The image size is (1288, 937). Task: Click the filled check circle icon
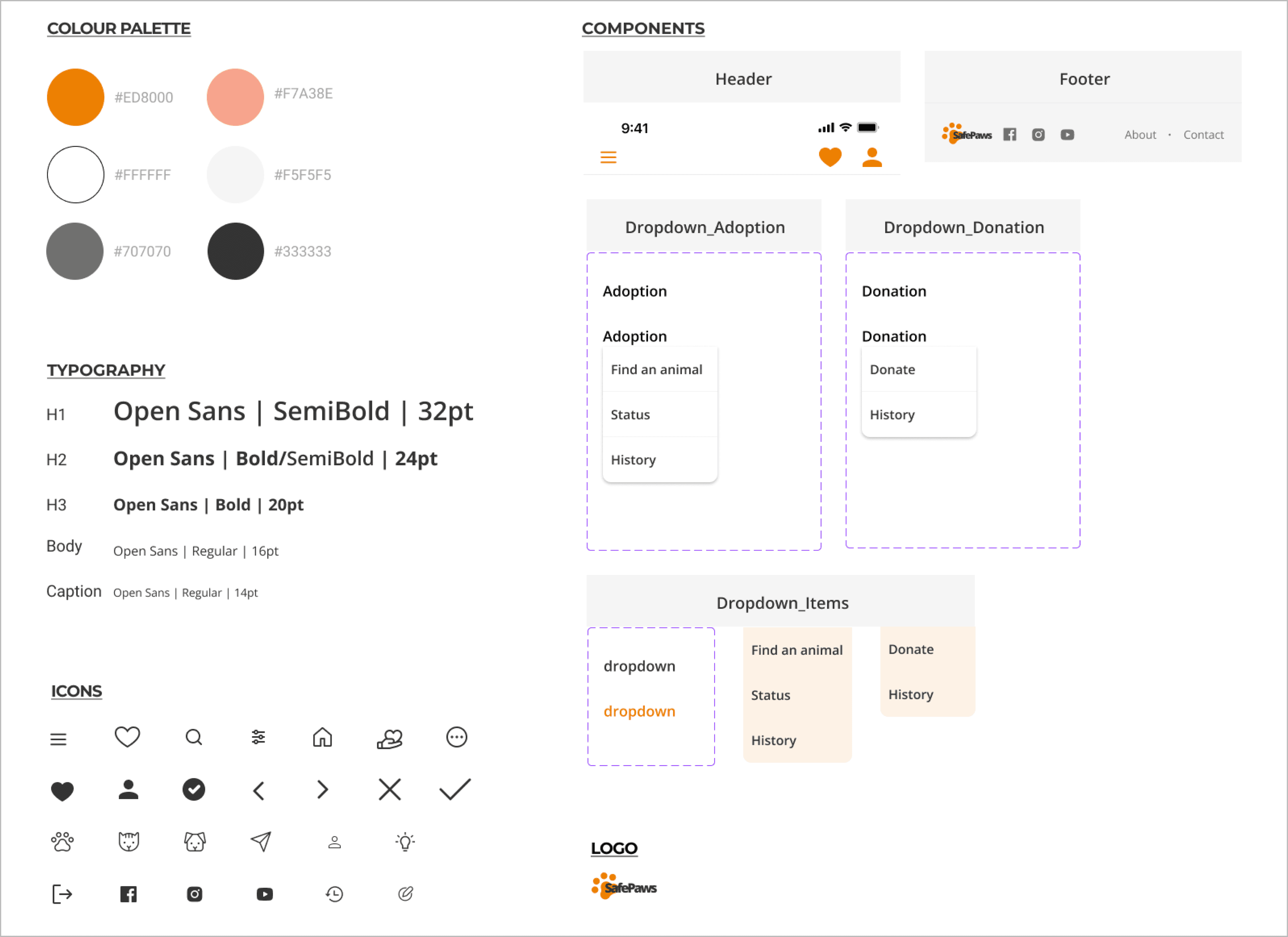(x=194, y=789)
